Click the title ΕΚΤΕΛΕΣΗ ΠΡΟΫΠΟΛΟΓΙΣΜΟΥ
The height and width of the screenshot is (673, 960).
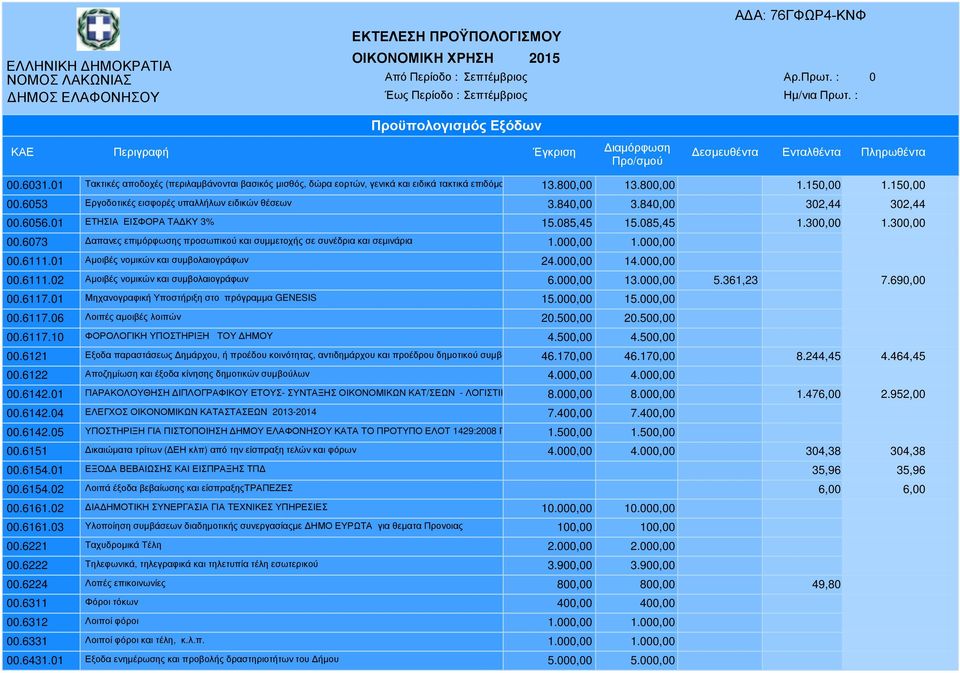tap(456, 37)
